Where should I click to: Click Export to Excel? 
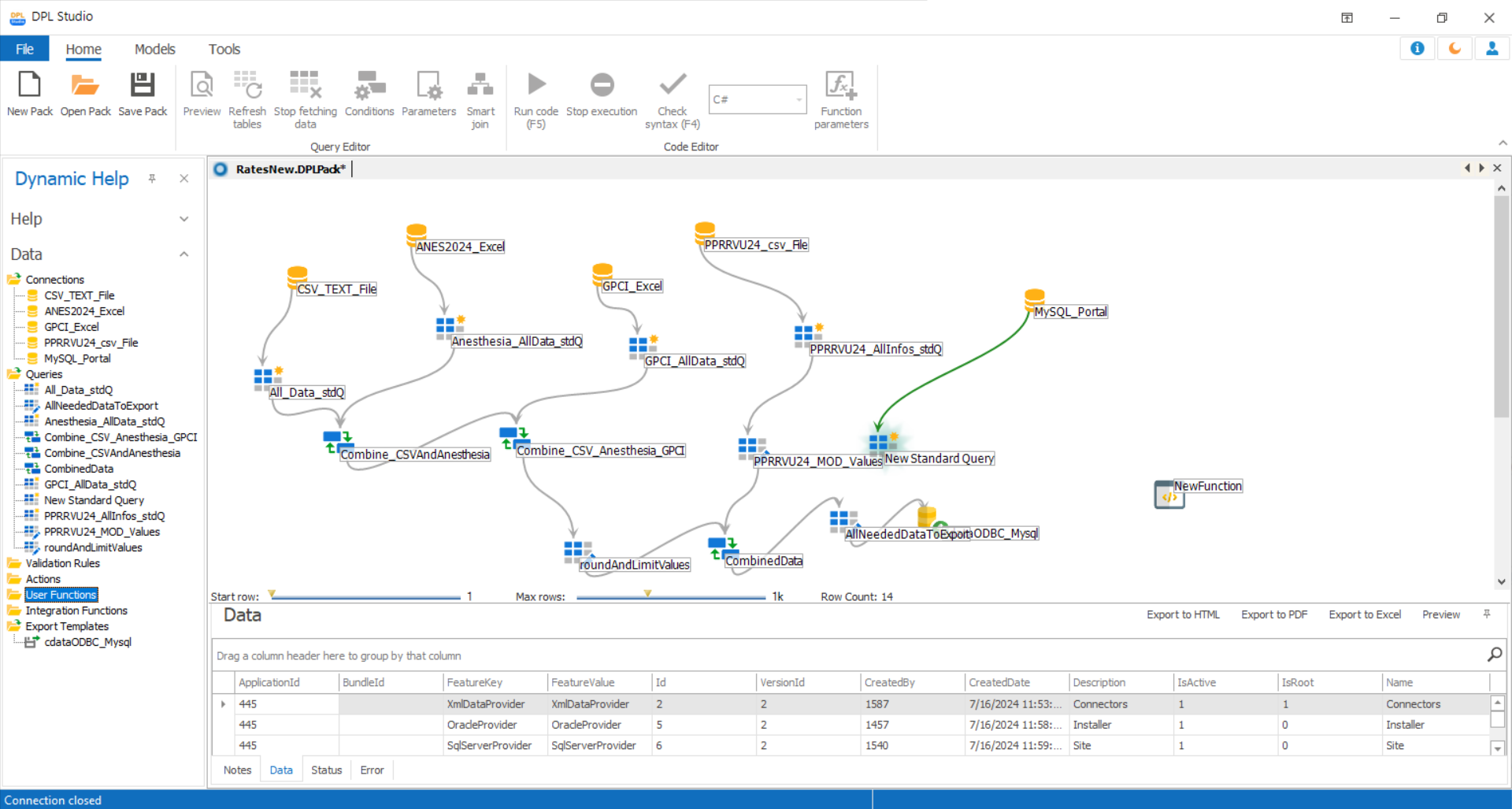coord(1364,614)
